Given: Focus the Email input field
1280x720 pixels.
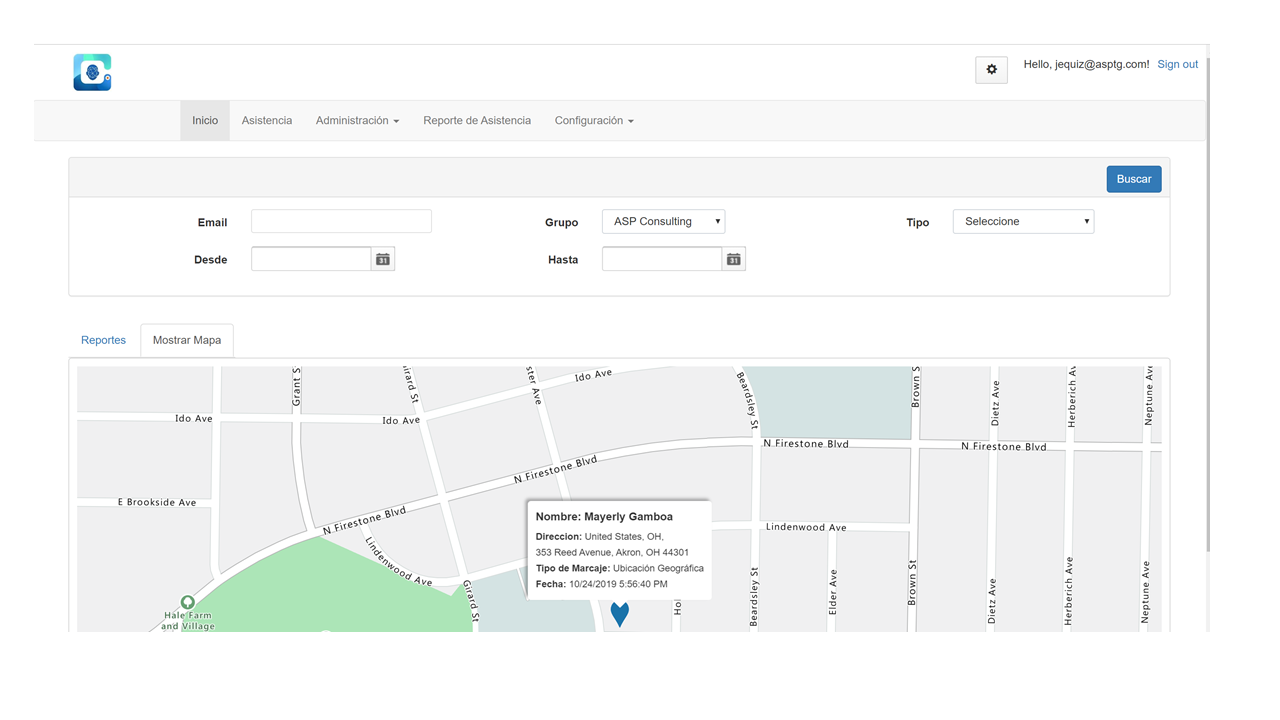Looking at the screenshot, I should (341, 221).
